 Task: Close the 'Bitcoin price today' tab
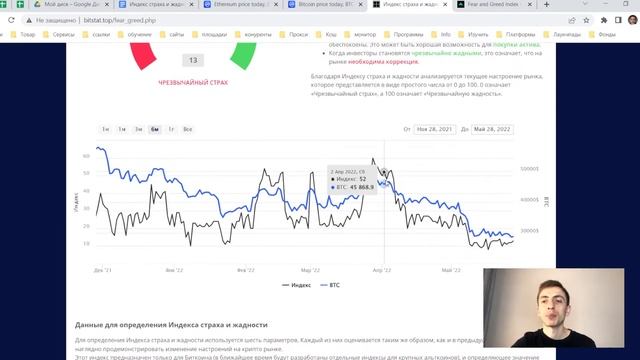point(360,4)
